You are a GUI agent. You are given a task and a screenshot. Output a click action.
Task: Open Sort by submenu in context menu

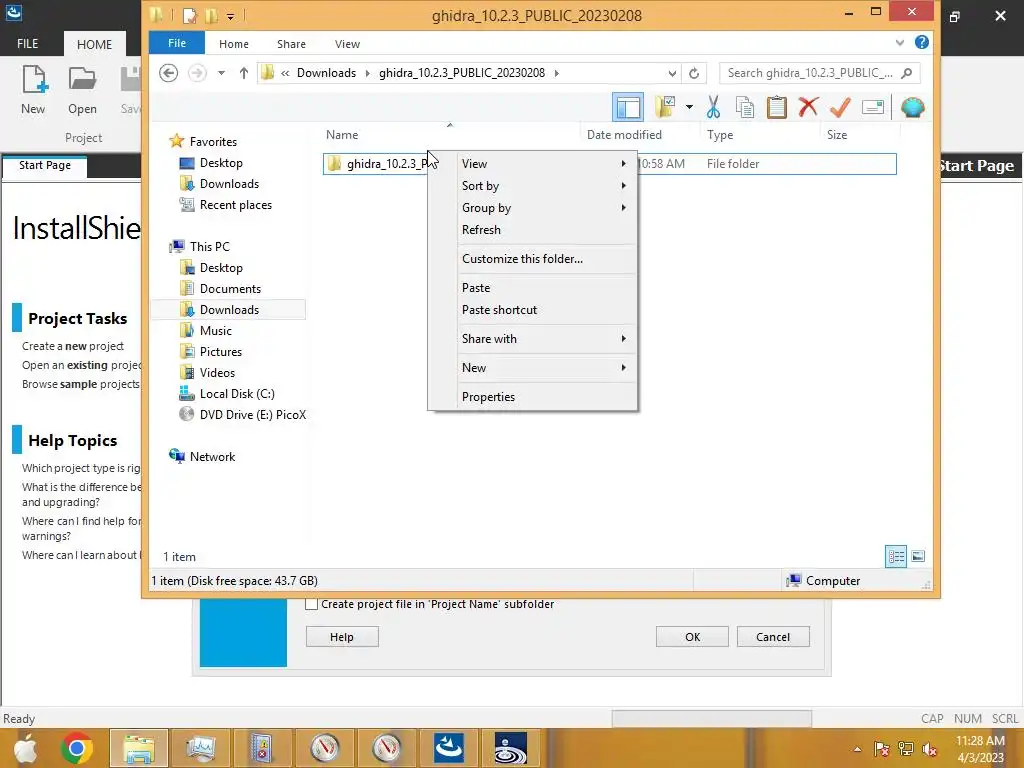[x=532, y=186]
